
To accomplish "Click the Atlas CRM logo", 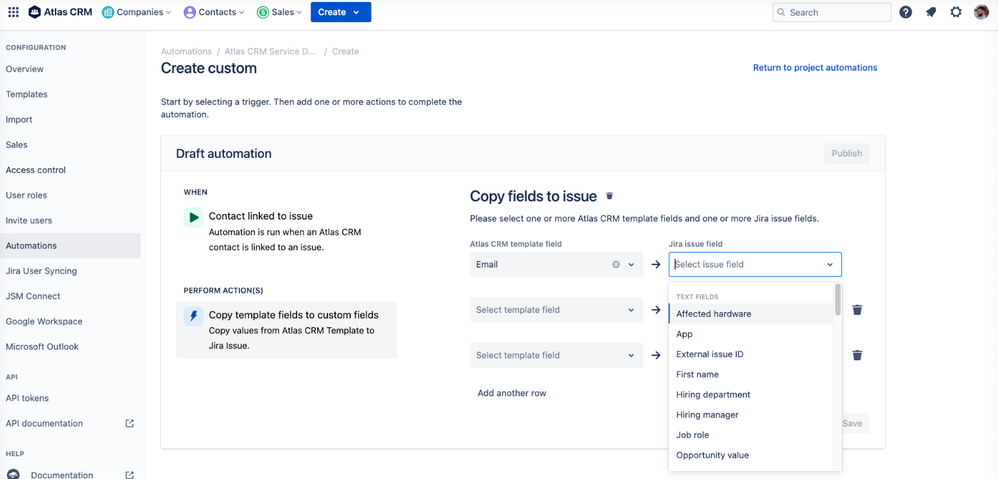I will click(60, 12).
